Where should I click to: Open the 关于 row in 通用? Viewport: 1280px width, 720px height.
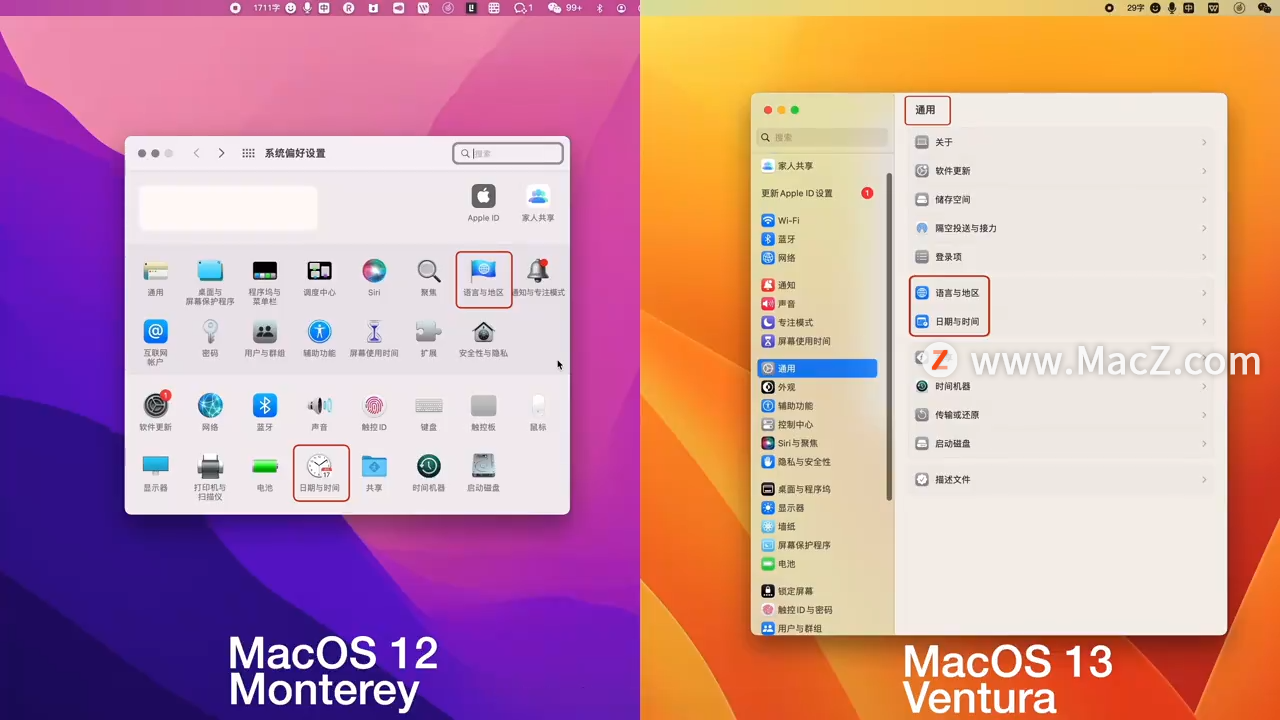[1061, 142]
